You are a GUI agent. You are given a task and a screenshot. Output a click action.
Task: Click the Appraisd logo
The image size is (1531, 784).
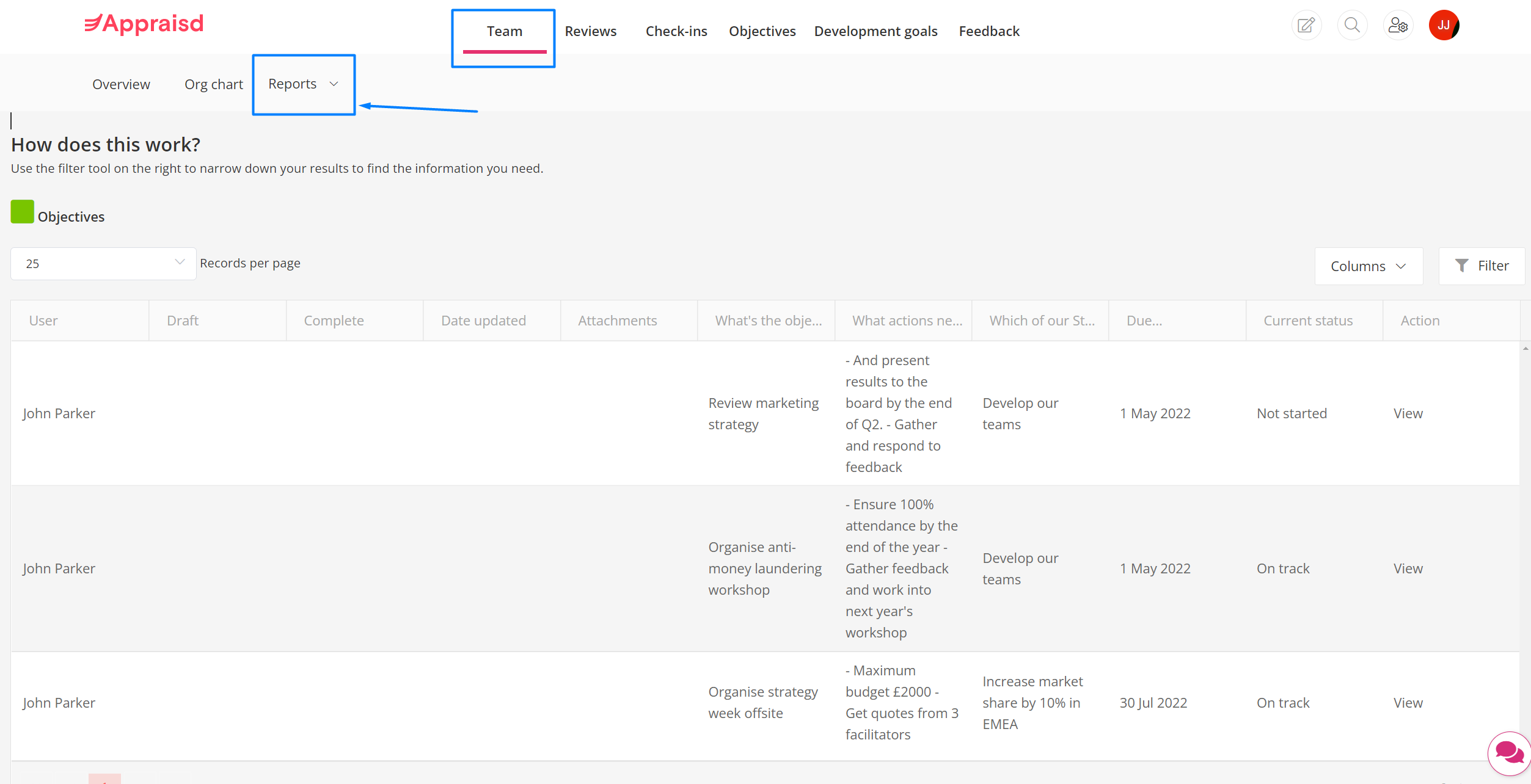(144, 24)
